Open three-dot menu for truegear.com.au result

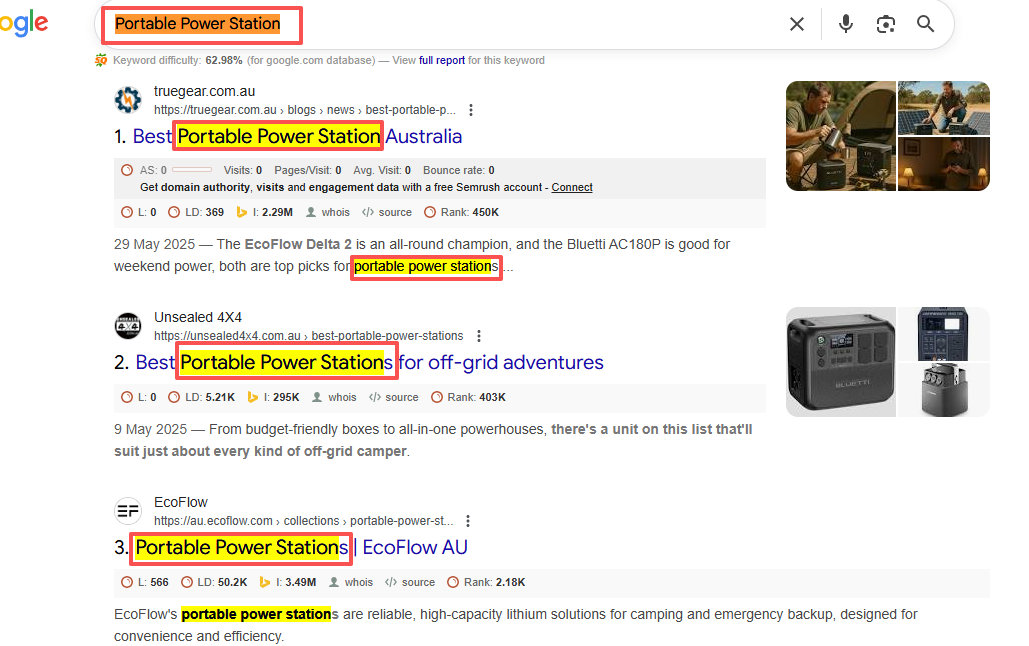pos(471,110)
